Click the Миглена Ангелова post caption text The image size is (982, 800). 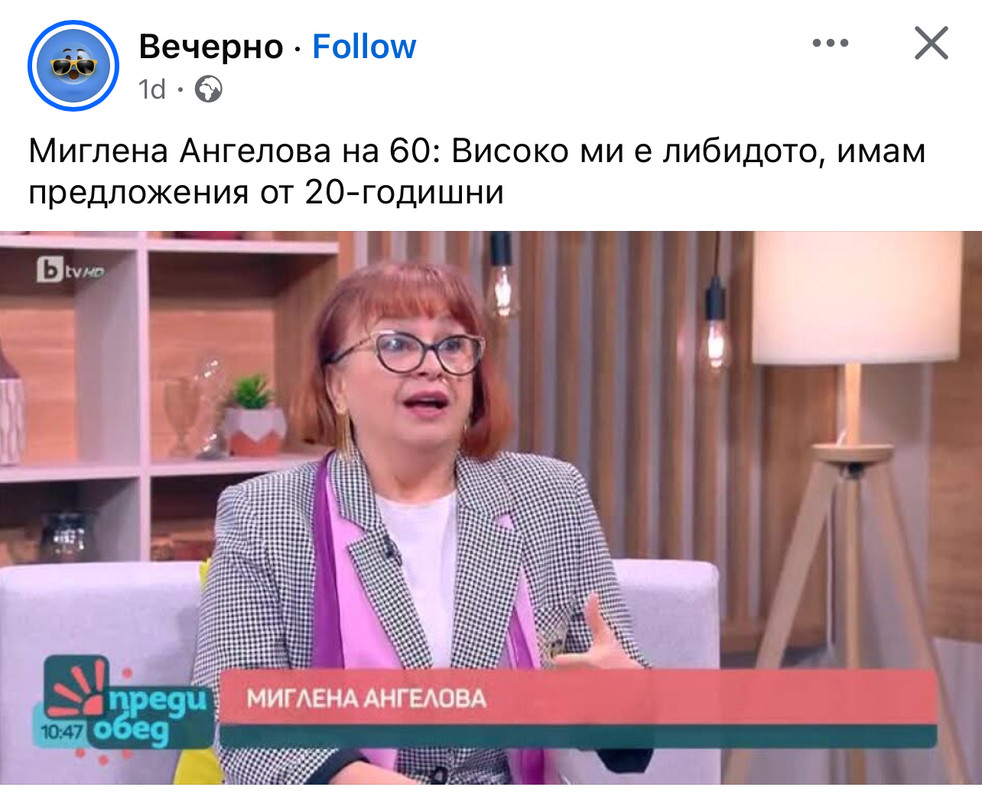(477, 171)
